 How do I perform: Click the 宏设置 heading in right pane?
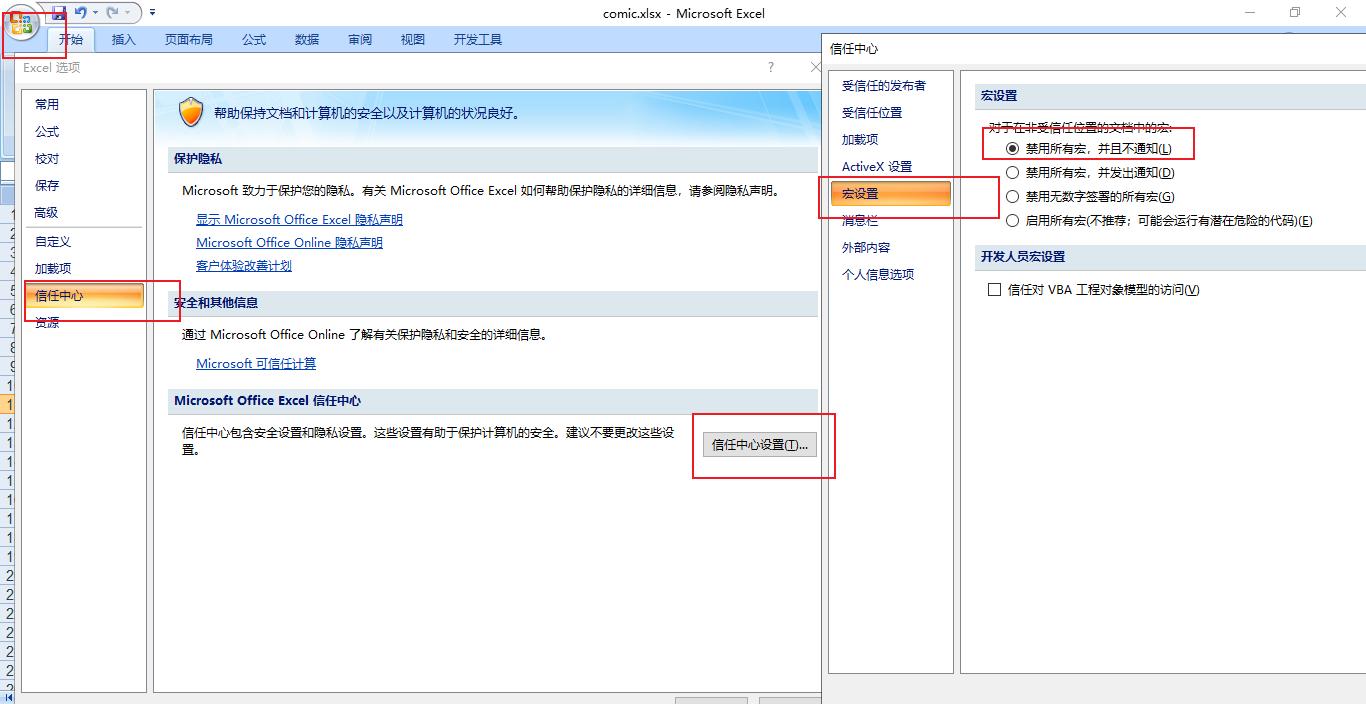click(999, 96)
